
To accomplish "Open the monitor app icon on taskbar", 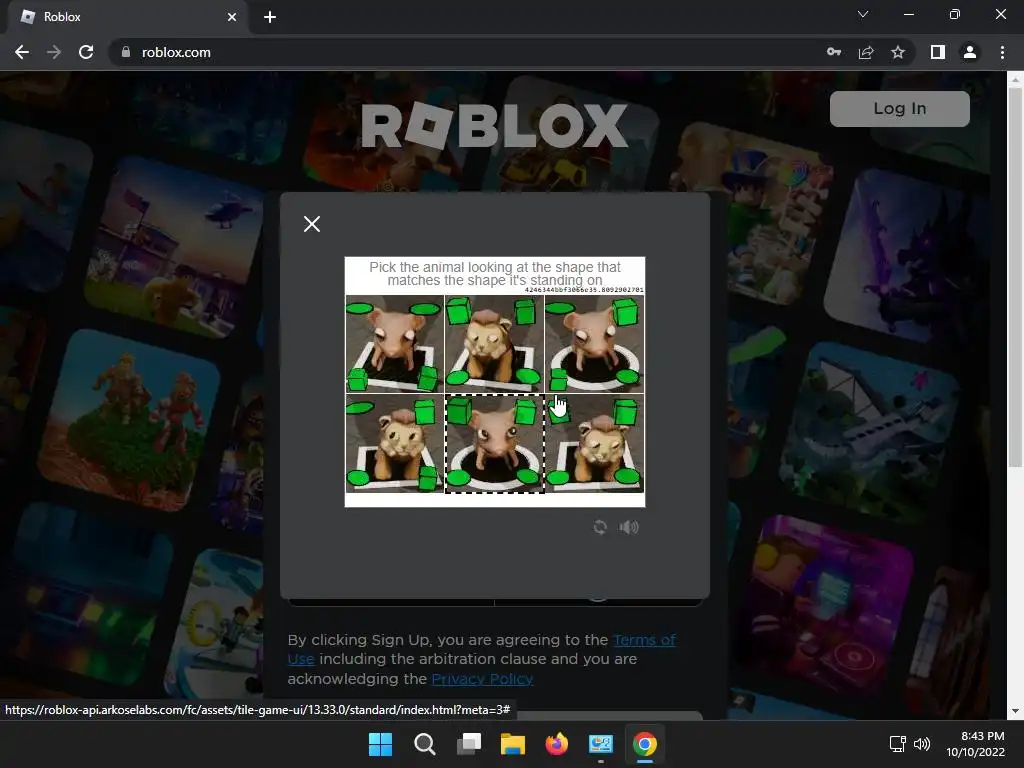I will point(601,744).
